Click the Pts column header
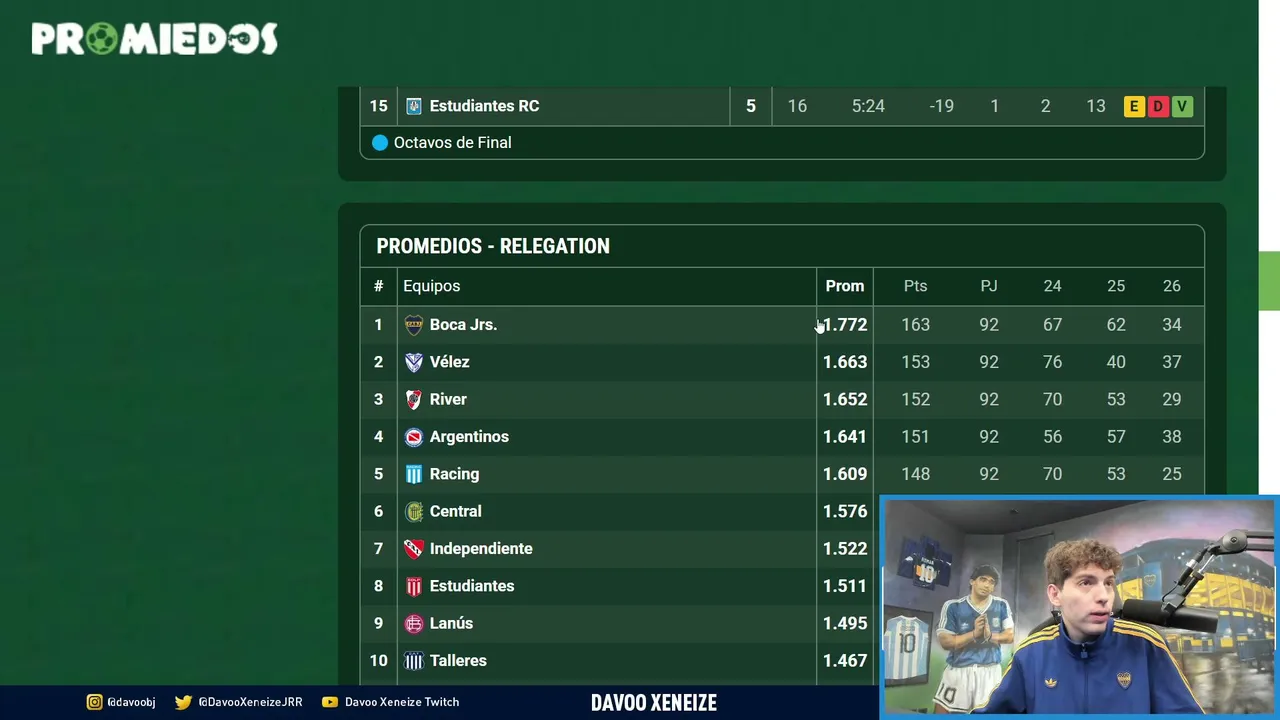This screenshot has width=1280, height=720. coord(915,286)
